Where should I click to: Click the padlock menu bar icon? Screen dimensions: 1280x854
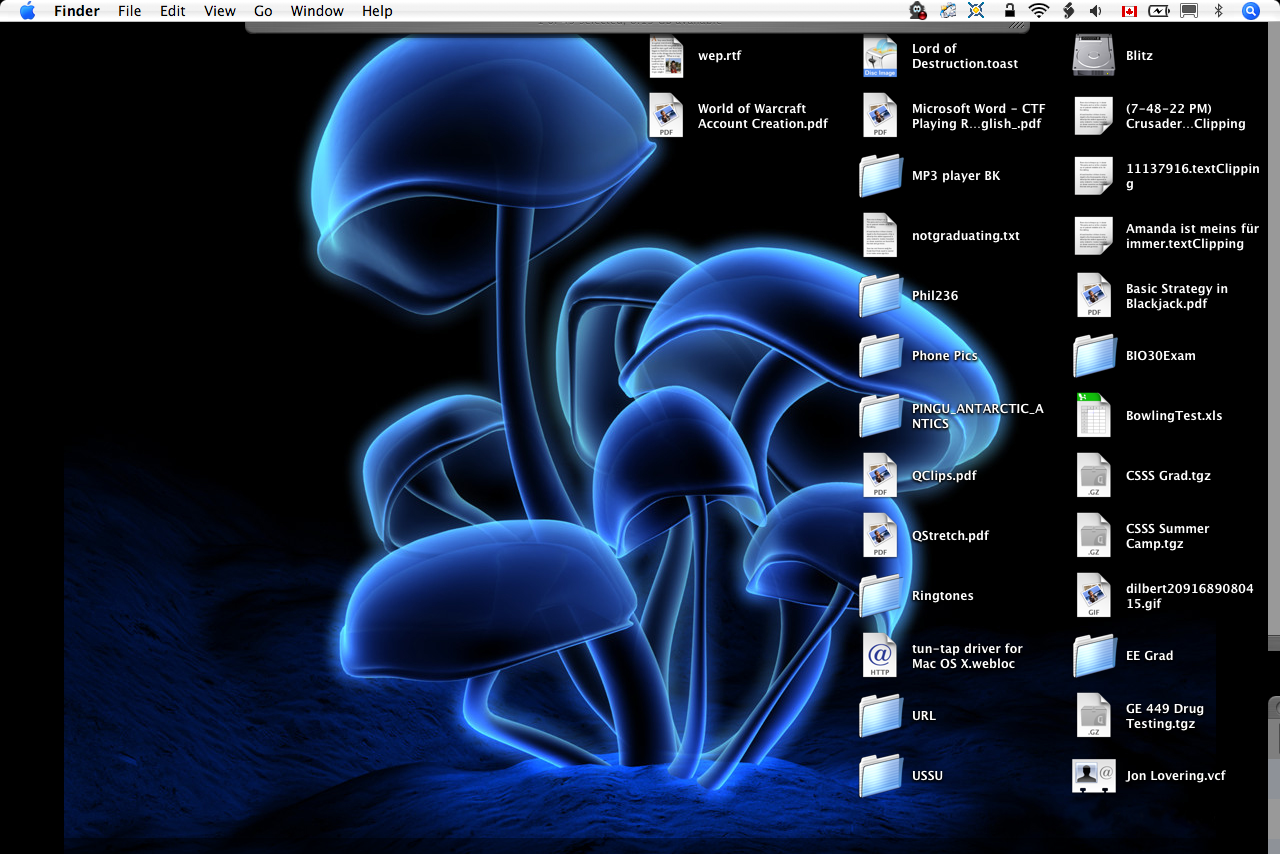pyautogui.click(x=1010, y=11)
